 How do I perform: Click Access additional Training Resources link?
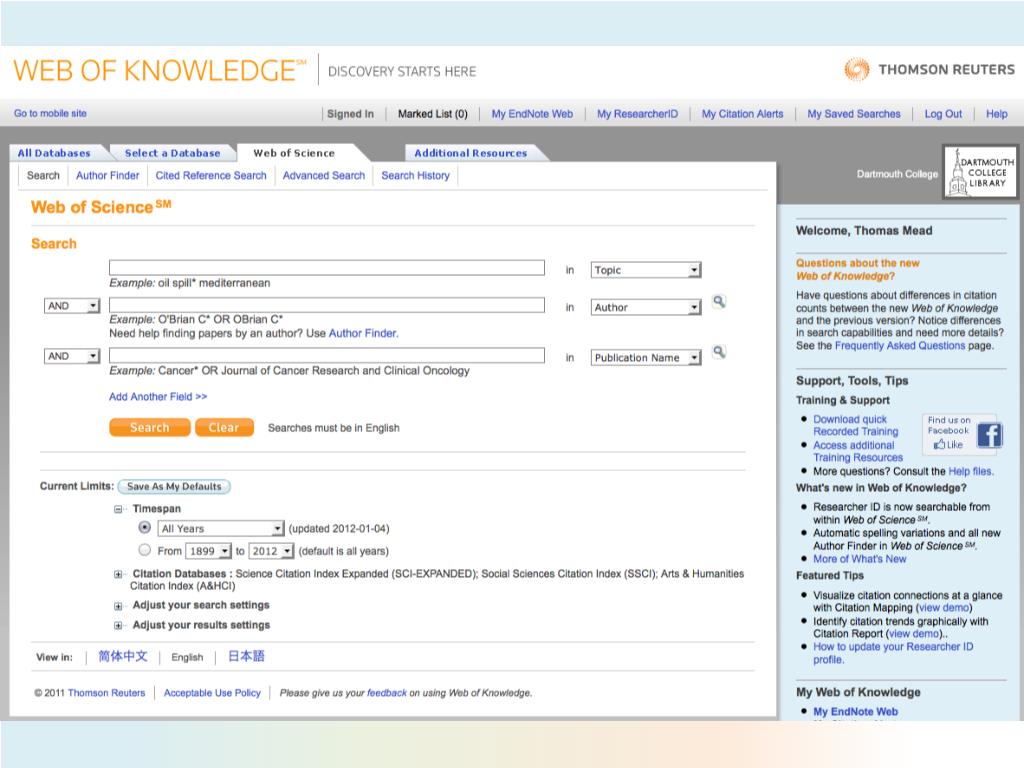858,451
